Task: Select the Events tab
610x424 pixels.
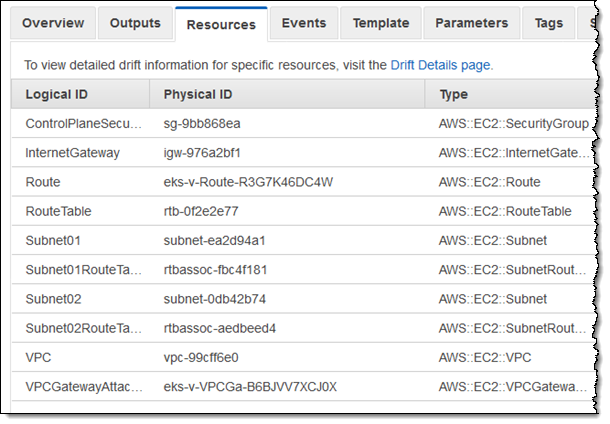Action: [303, 23]
